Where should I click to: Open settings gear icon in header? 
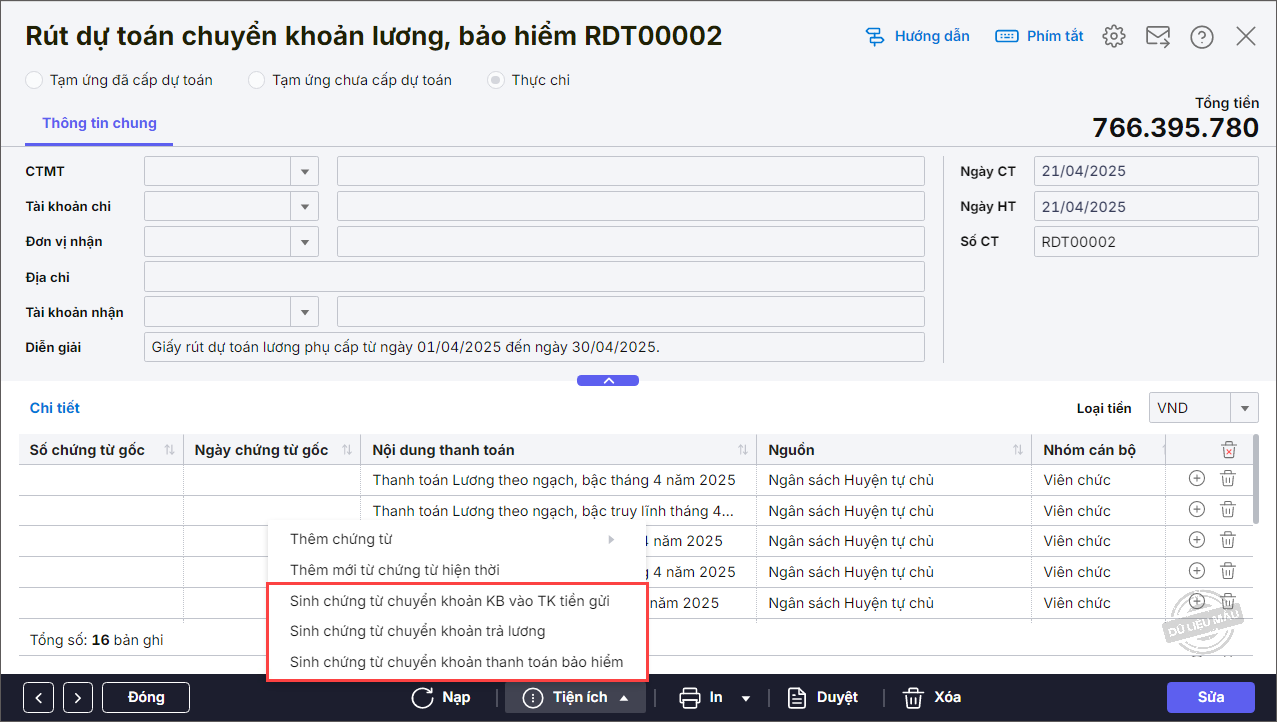point(1113,37)
